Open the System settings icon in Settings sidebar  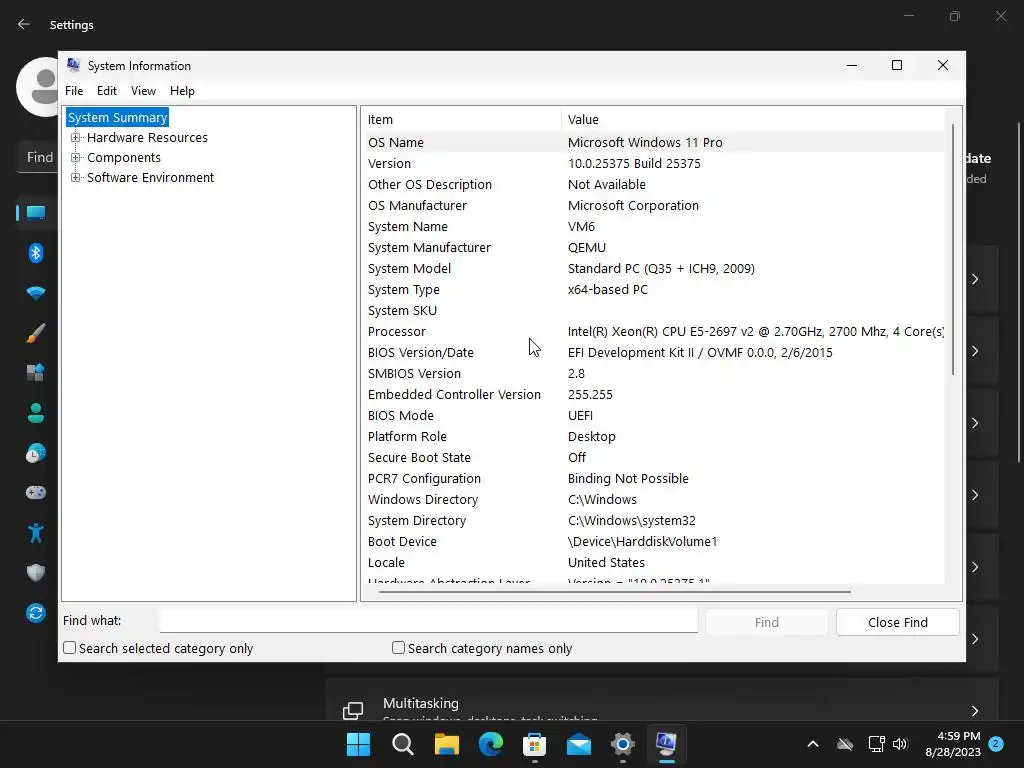click(x=35, y=213)
